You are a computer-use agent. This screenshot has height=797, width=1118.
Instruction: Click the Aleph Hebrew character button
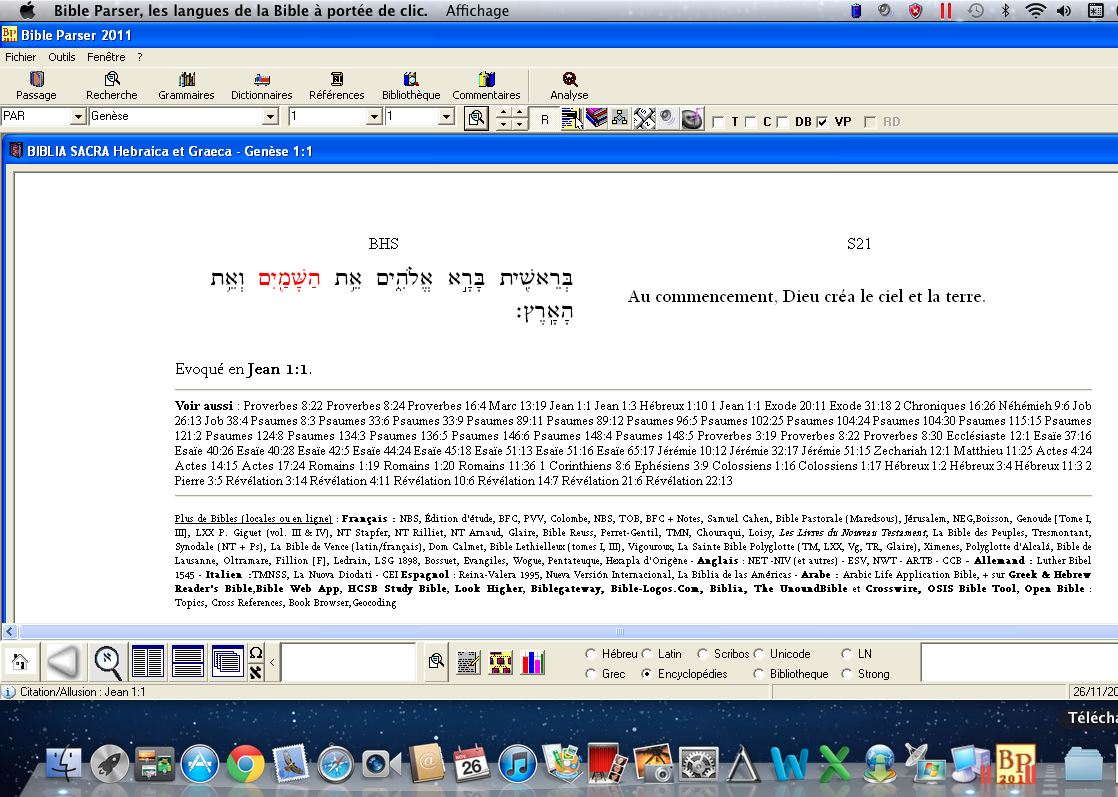(x=256, y=672)
